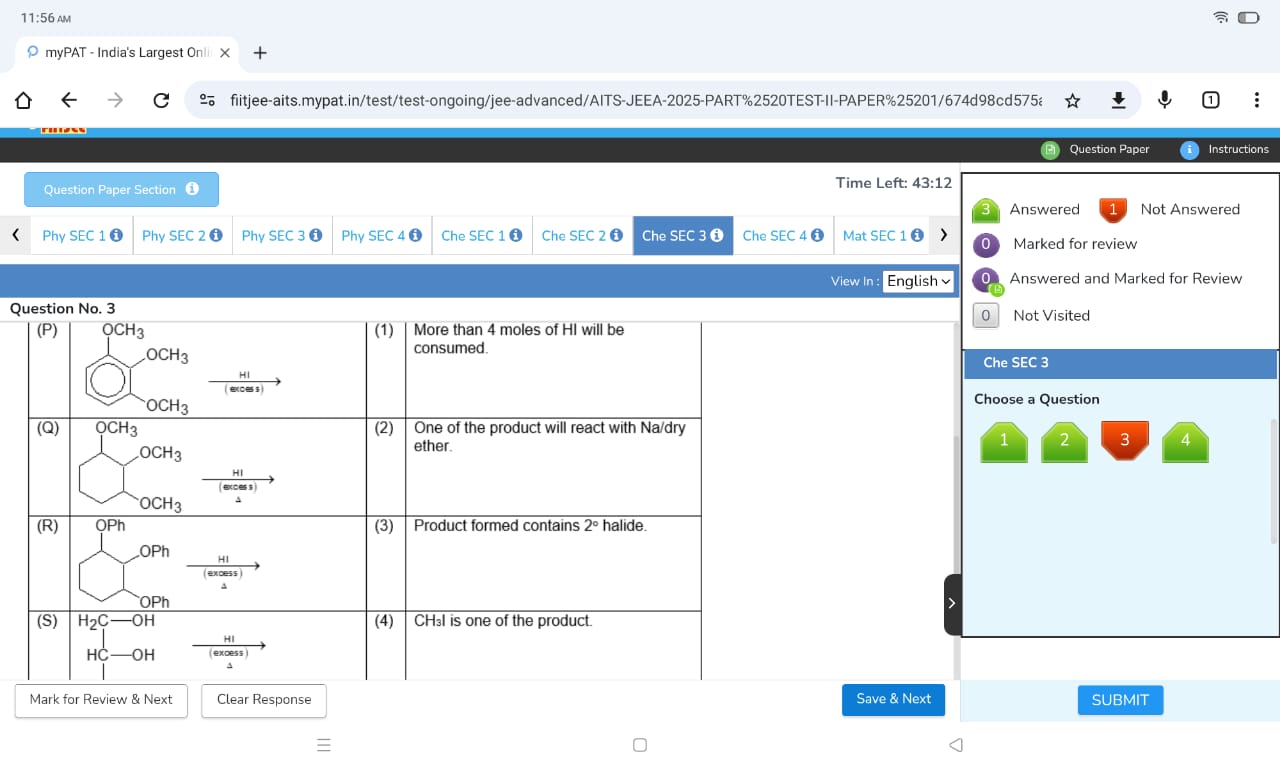
Task: Click Mark for Review & Next
Action: 101,699
